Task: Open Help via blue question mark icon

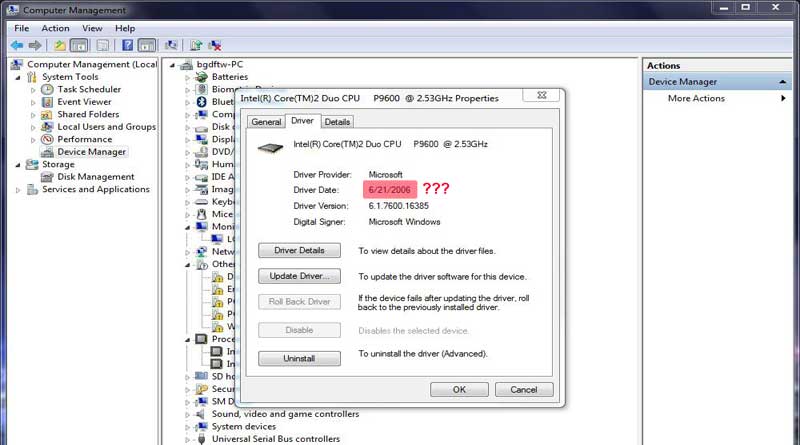Action: [128, 45]
